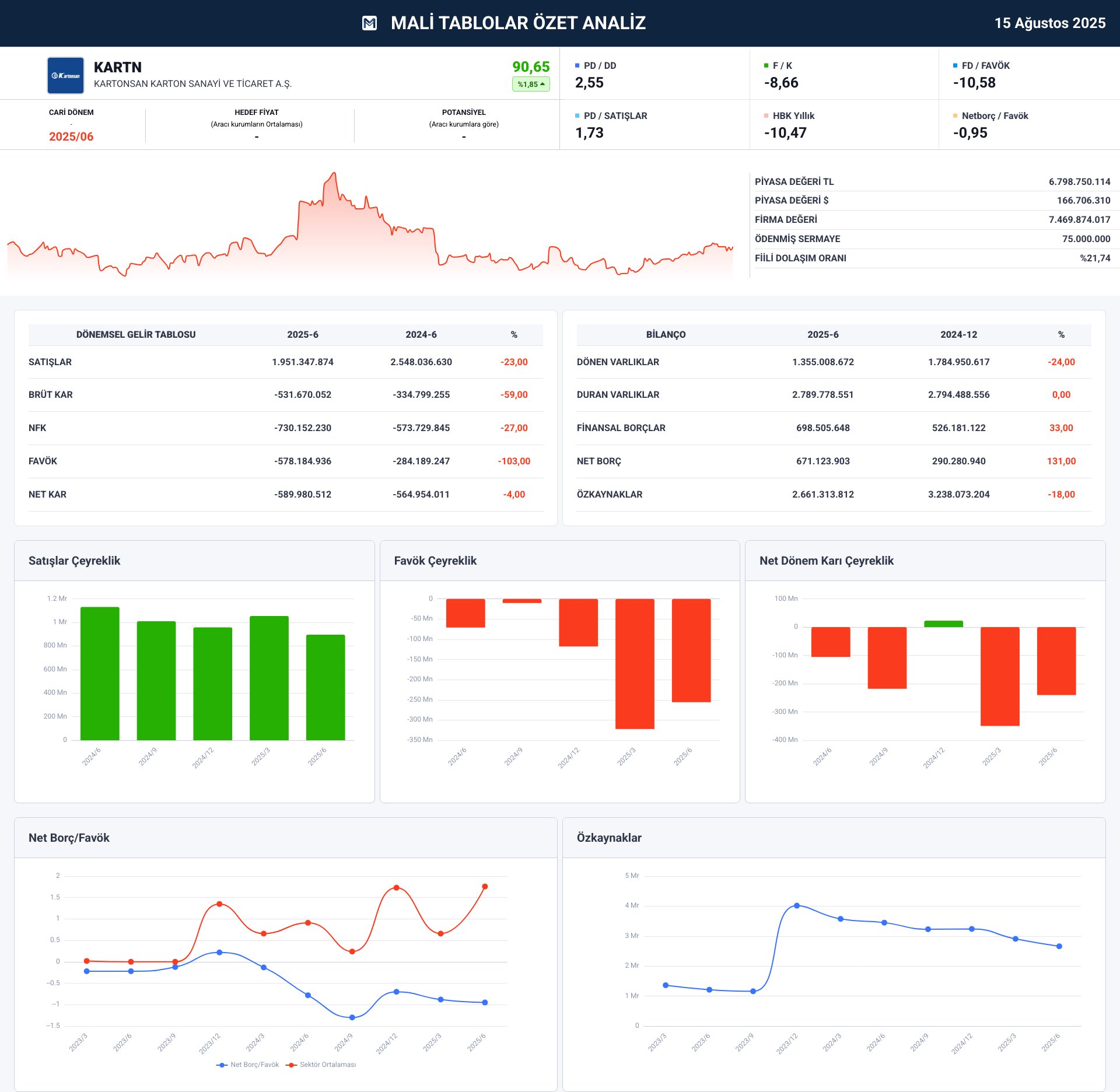Click the green F / K indicator square

point(766,66)
